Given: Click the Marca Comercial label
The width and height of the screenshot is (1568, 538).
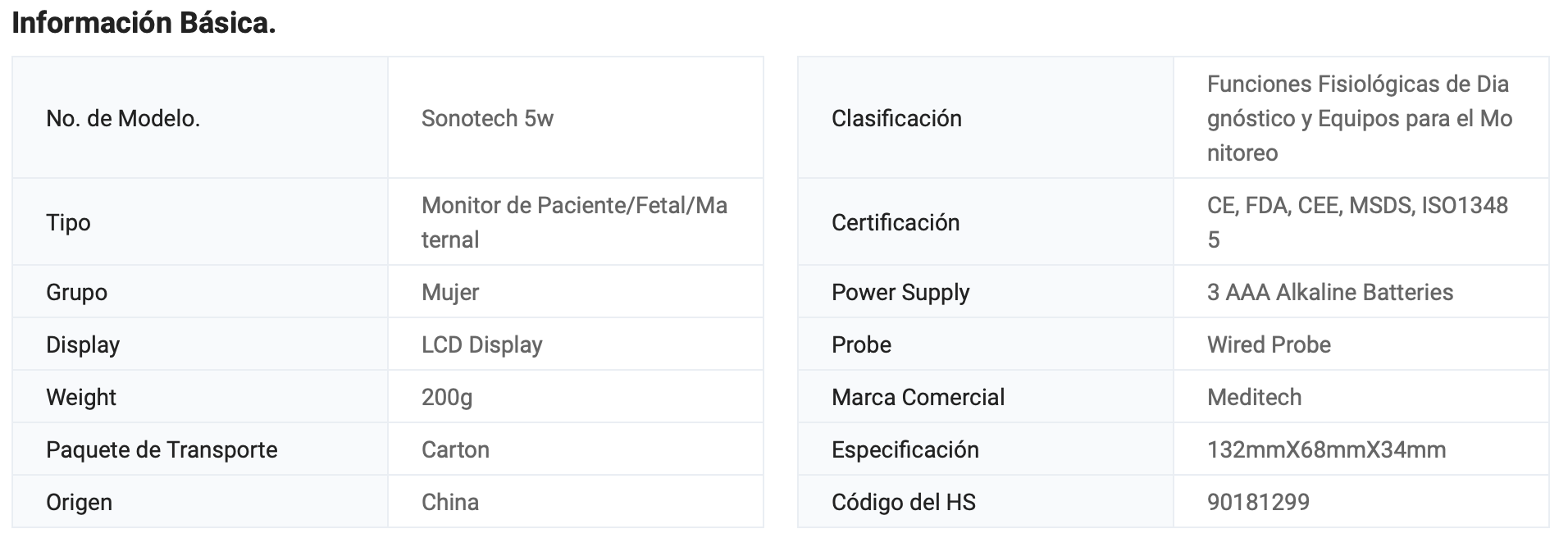Looking at the screenshot, I should (918, 397).
